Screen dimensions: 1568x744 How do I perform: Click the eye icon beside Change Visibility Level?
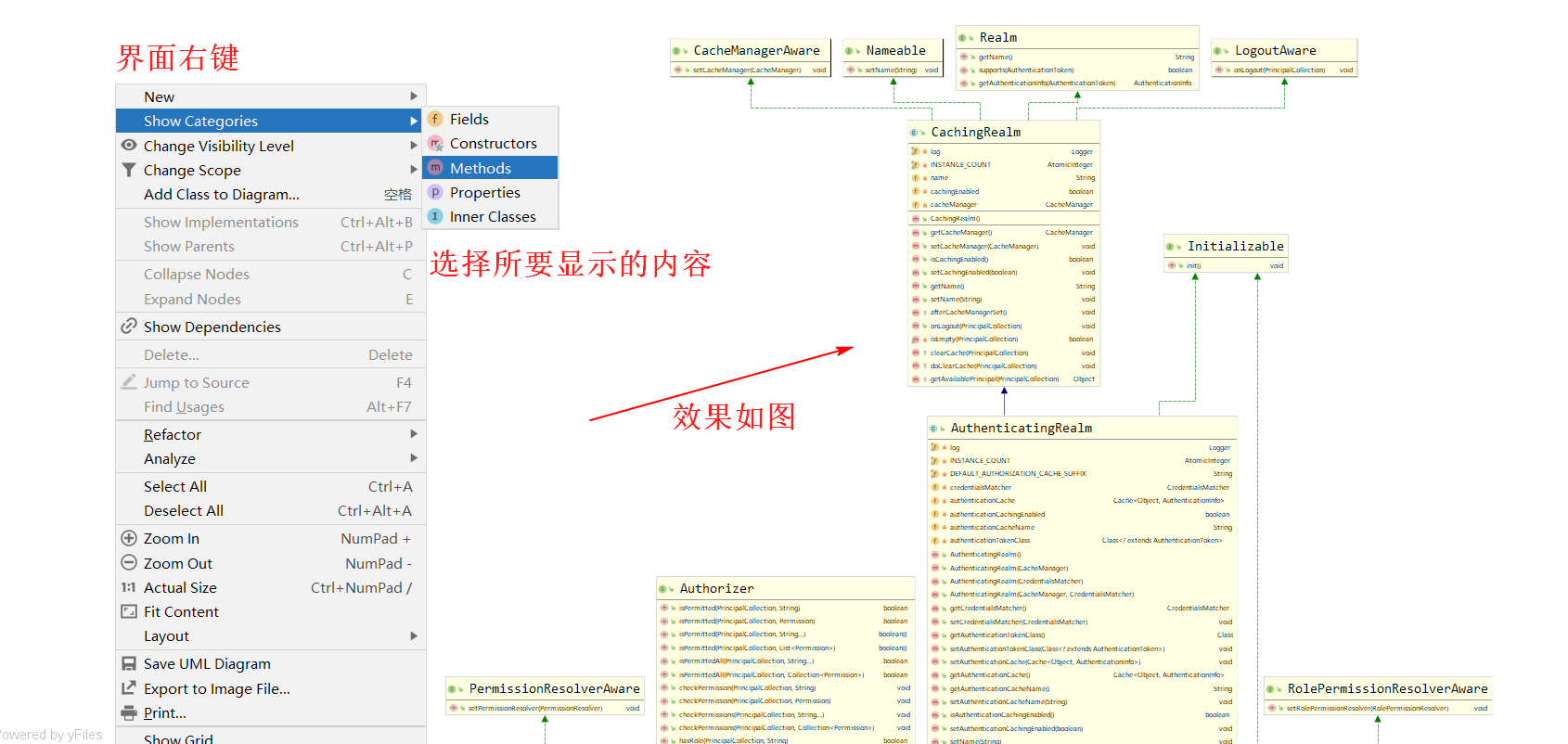[129, 145]
